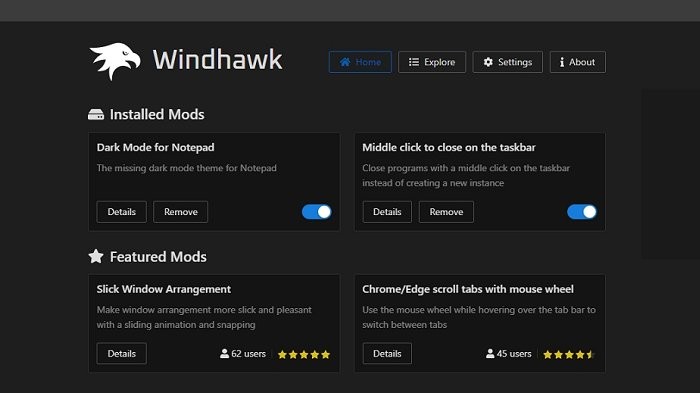This screenshot has width=700, height=393.
Task: Click the Featured Mods star icon
Action: [96, 256]
